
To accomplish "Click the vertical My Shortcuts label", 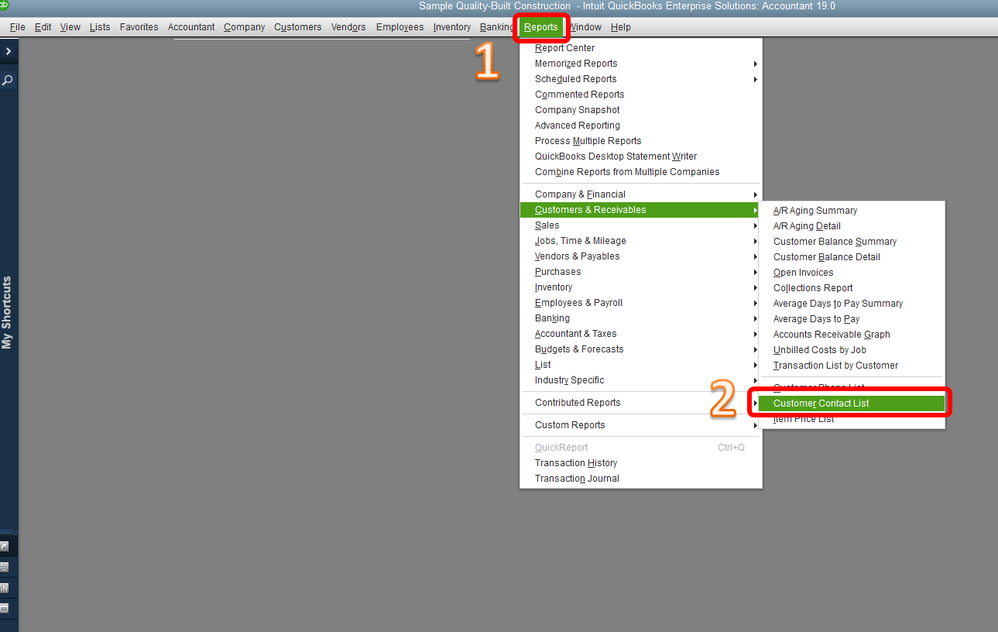I will 7,312.
